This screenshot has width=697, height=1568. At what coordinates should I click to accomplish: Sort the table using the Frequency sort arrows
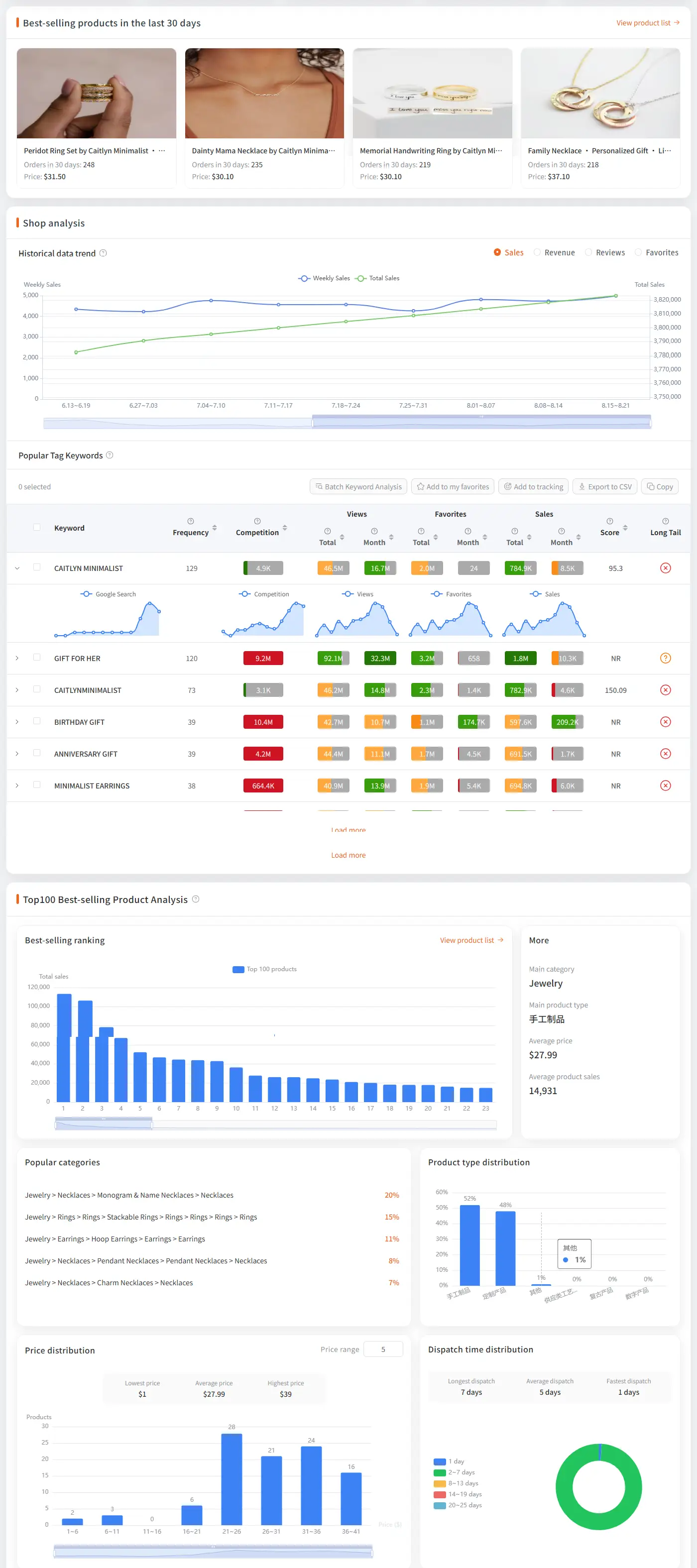(x=214, y=528)
